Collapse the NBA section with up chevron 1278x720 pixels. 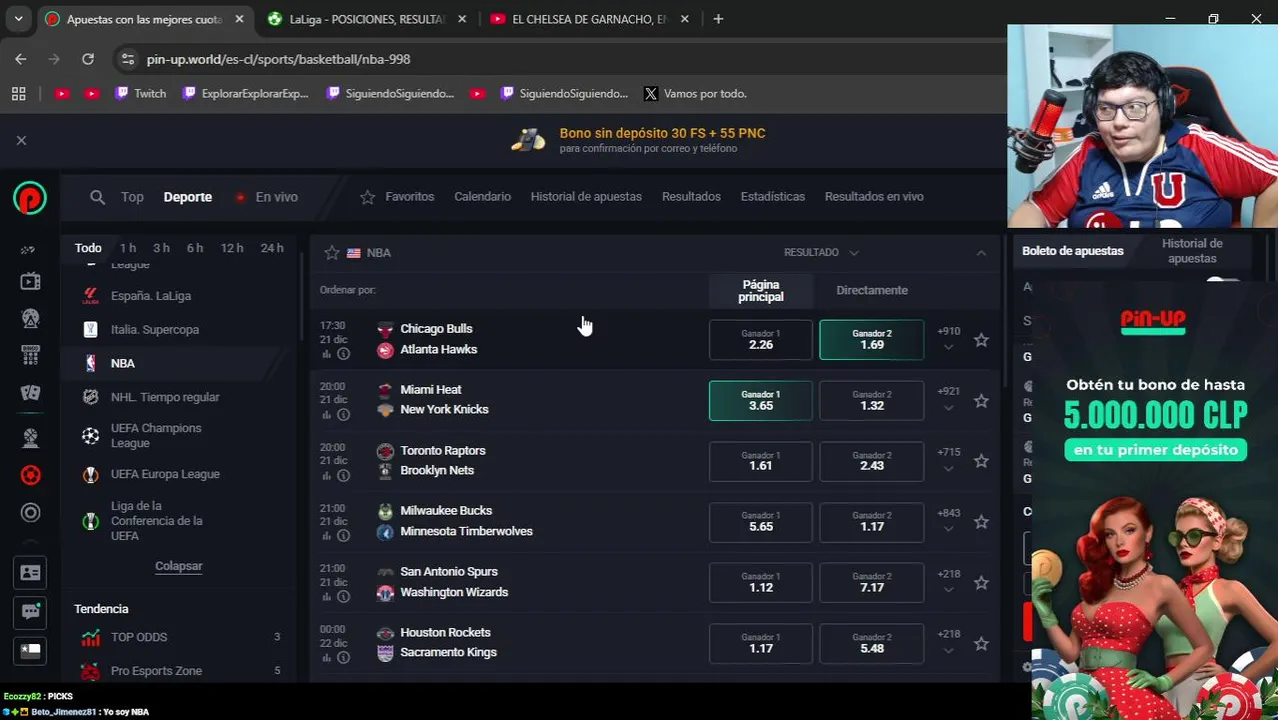tap(981, 253)
